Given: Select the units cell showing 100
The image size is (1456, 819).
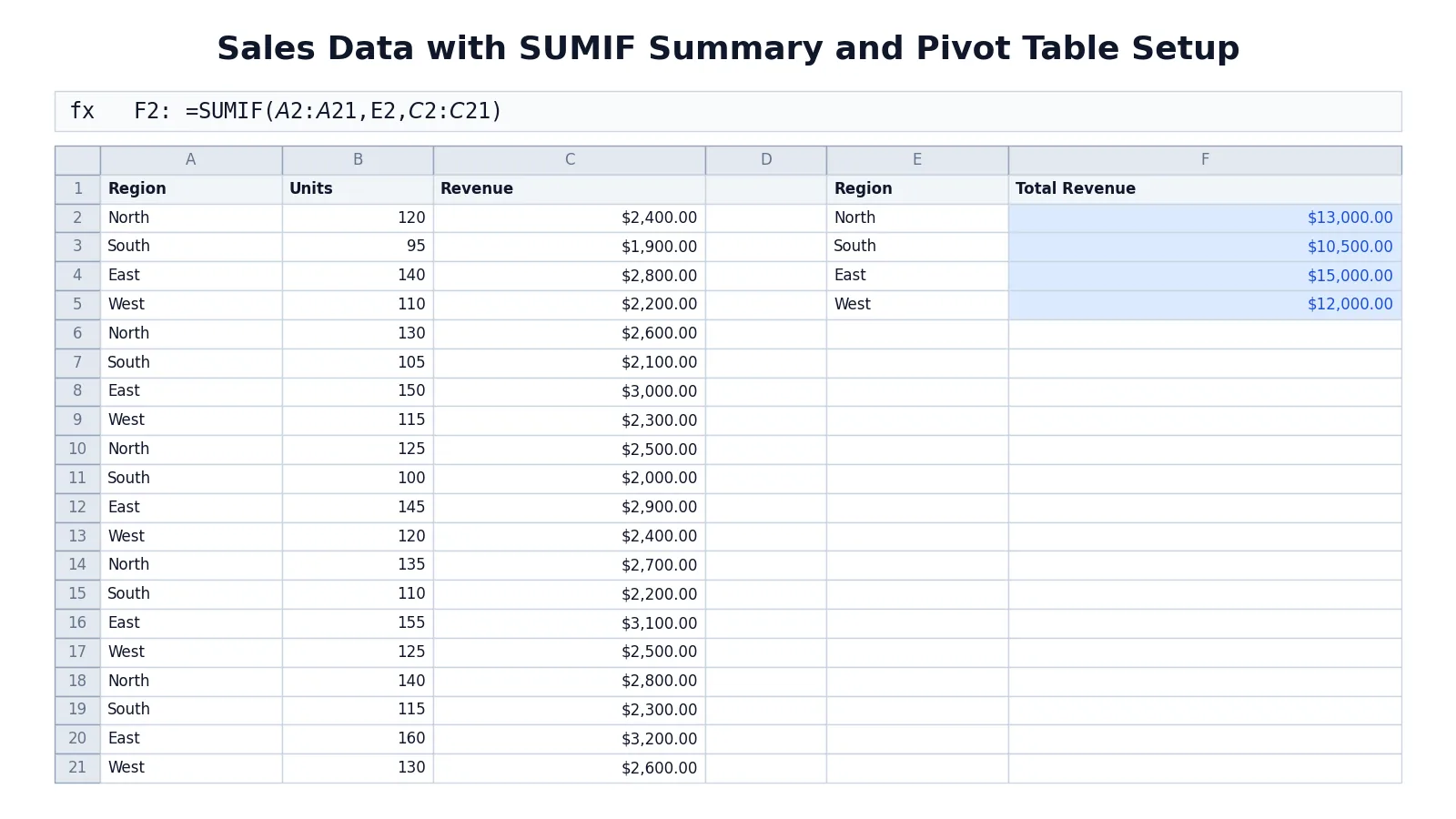Looking at the screenshot, I should [358, 479].
